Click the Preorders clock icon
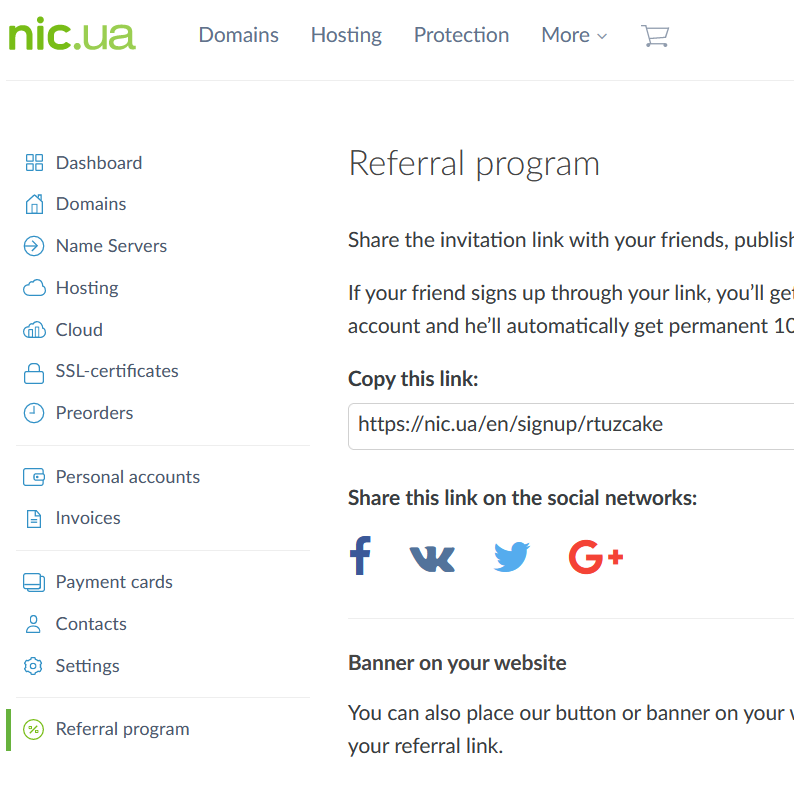Screen dimensions: 794x799 pos(34,413)
